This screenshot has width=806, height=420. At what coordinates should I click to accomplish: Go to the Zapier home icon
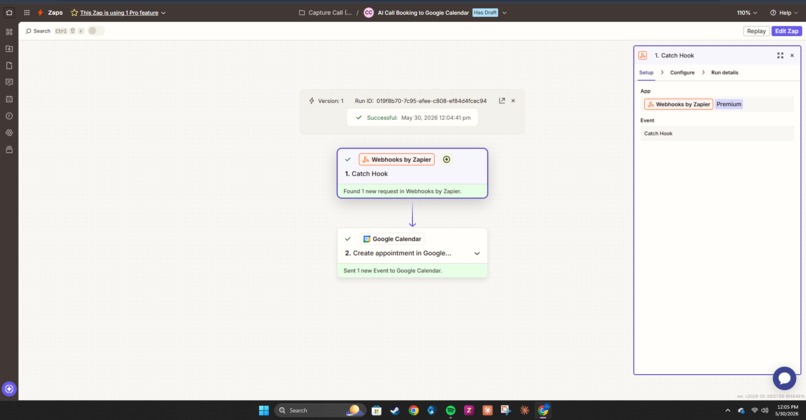coord(9,12)
